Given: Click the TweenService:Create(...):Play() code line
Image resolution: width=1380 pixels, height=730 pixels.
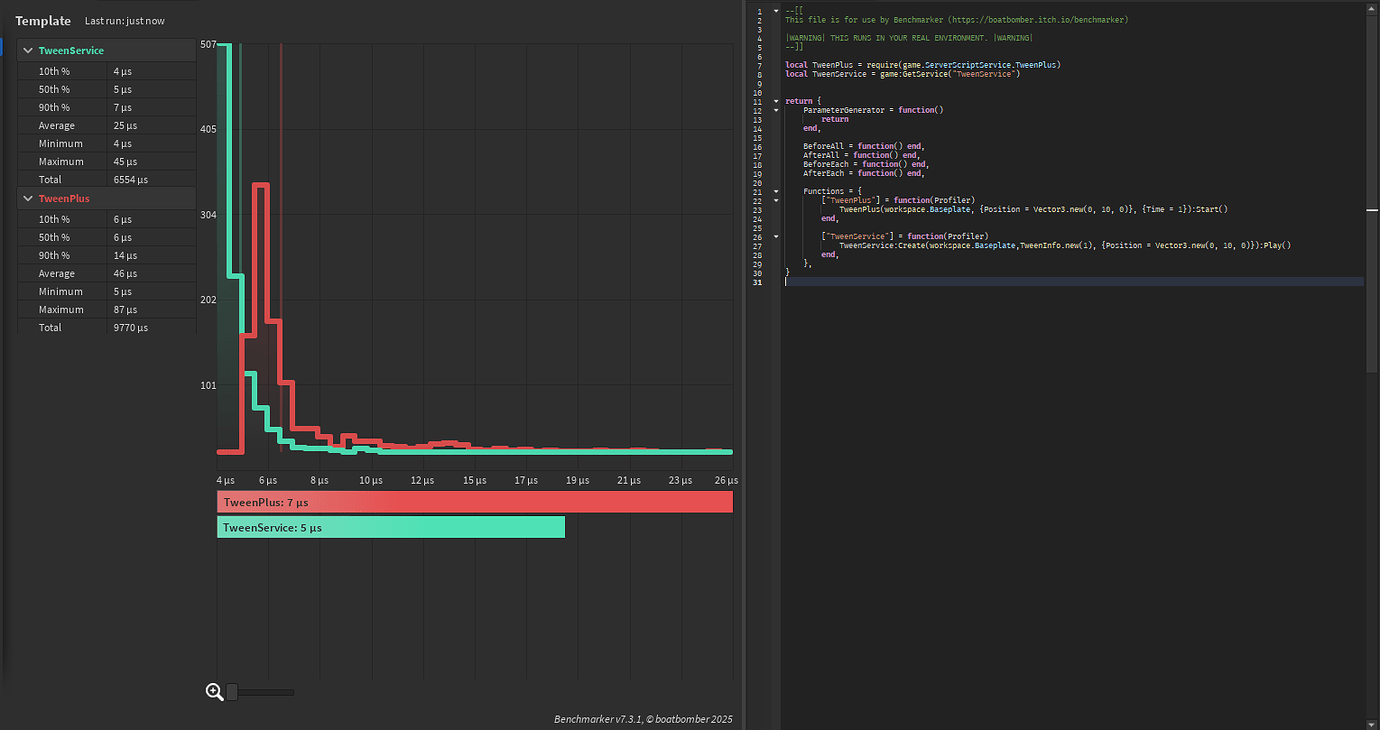Looking at the screenshot, I should [x=1065, y=245].
